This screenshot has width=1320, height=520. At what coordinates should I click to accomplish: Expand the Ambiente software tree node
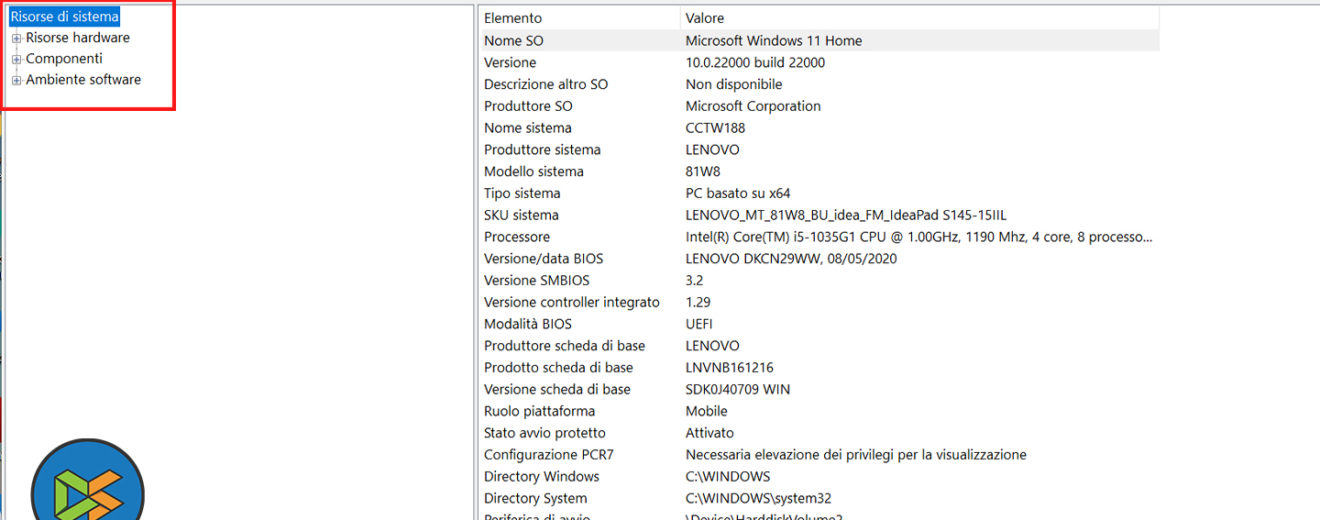[x=16, y=80]
